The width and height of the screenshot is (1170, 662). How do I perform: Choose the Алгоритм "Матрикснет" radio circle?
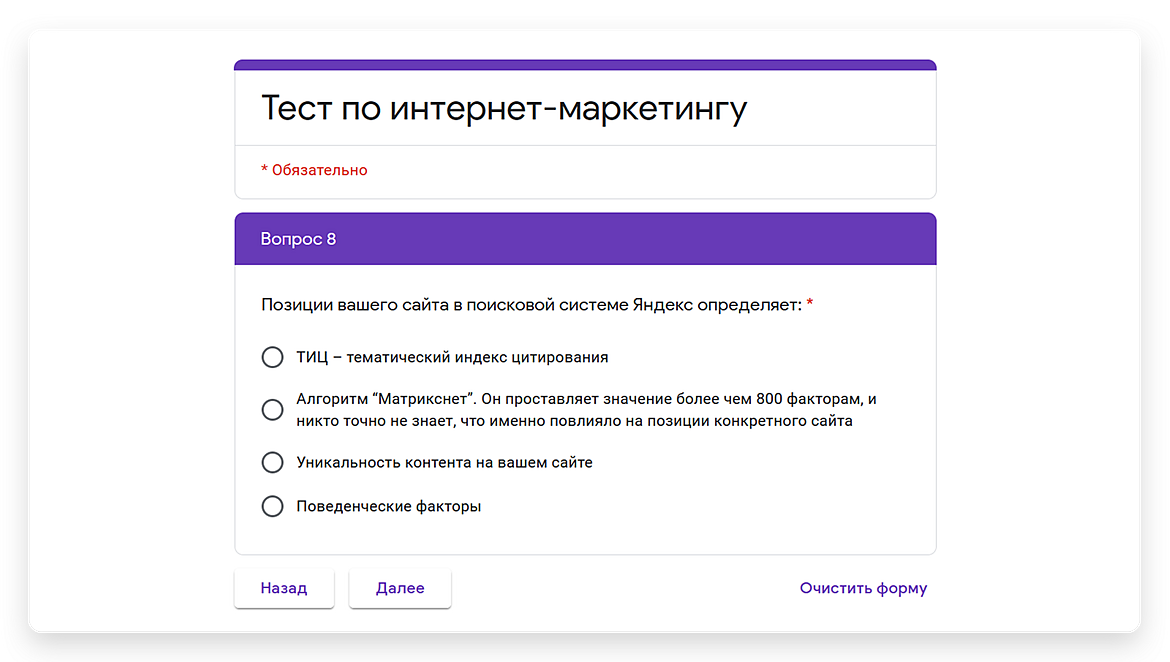click(x=272, y=410)
